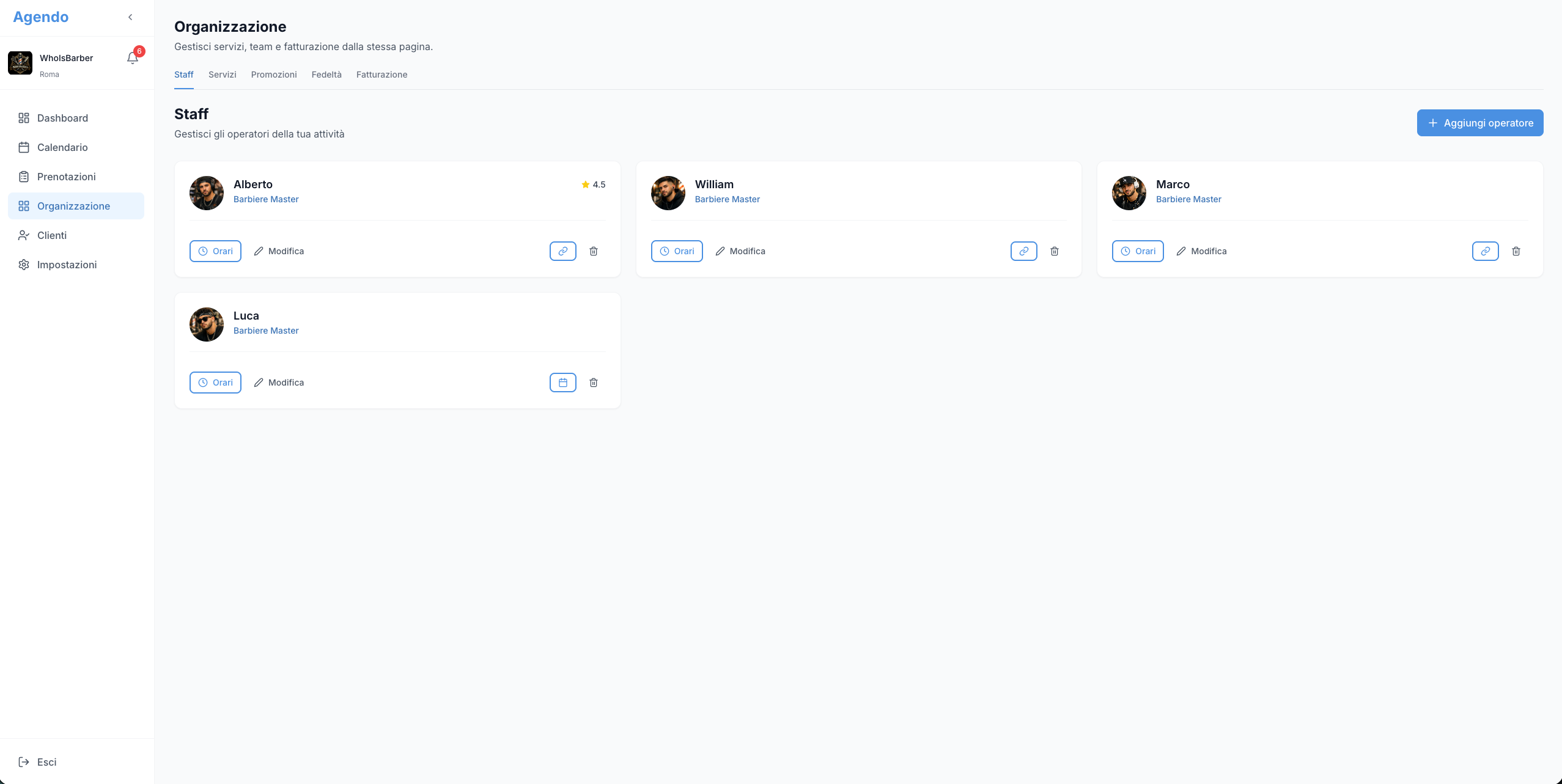Click the Aggiungi operatore button
This screenshot has width=1562, height=784.
click(x=1479, y=123)
